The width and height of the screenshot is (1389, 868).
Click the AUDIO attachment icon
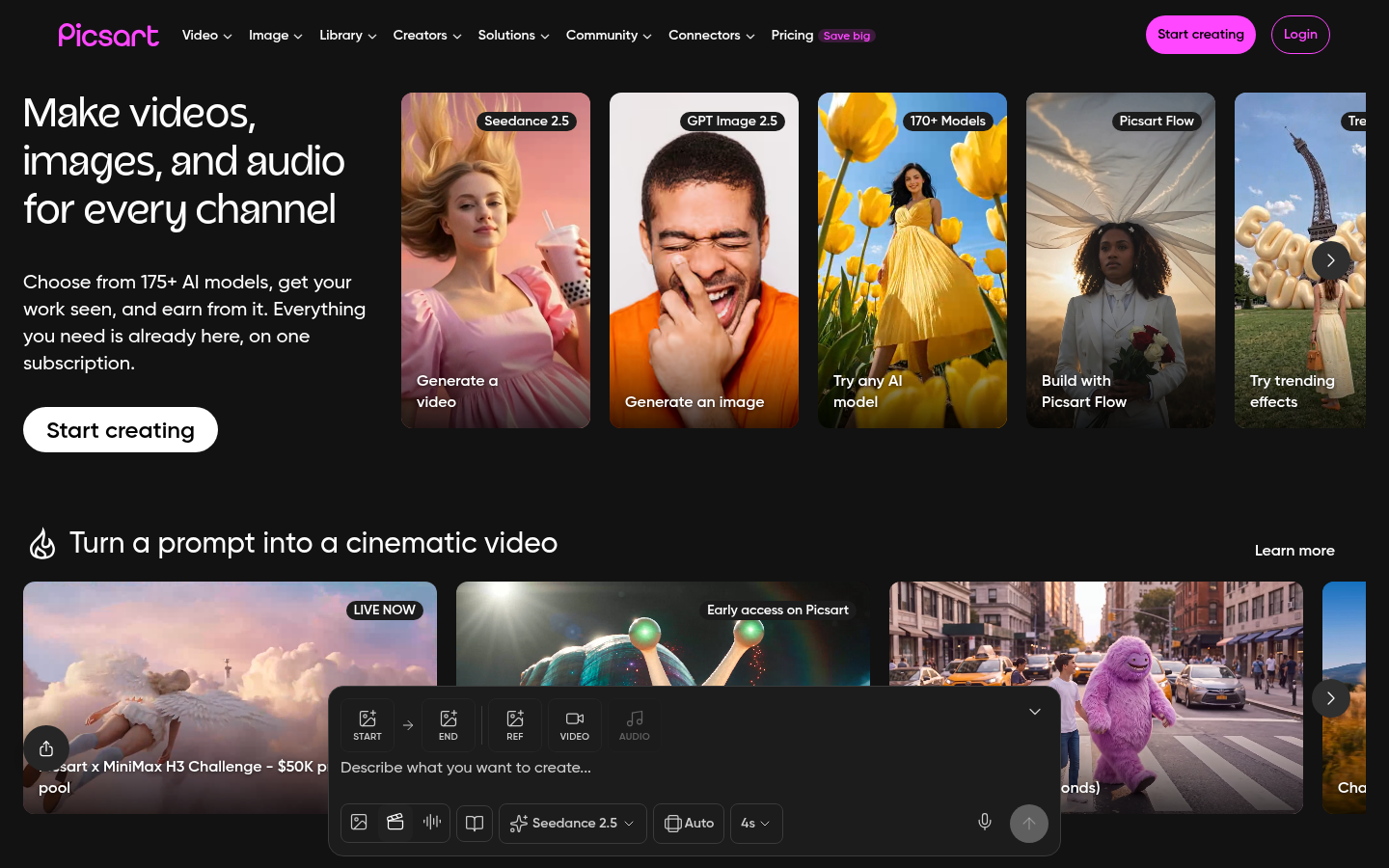(x=635, y=725)
